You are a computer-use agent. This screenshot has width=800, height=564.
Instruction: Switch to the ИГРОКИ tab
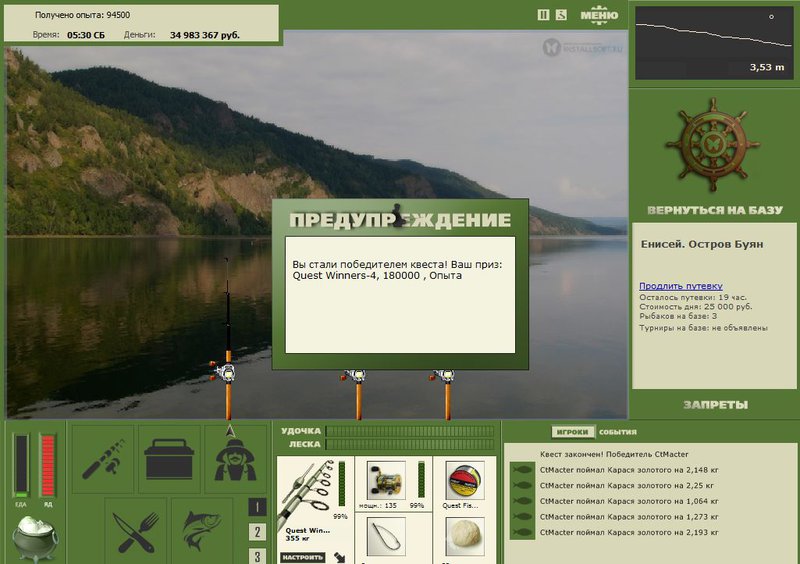pos(572,432)
